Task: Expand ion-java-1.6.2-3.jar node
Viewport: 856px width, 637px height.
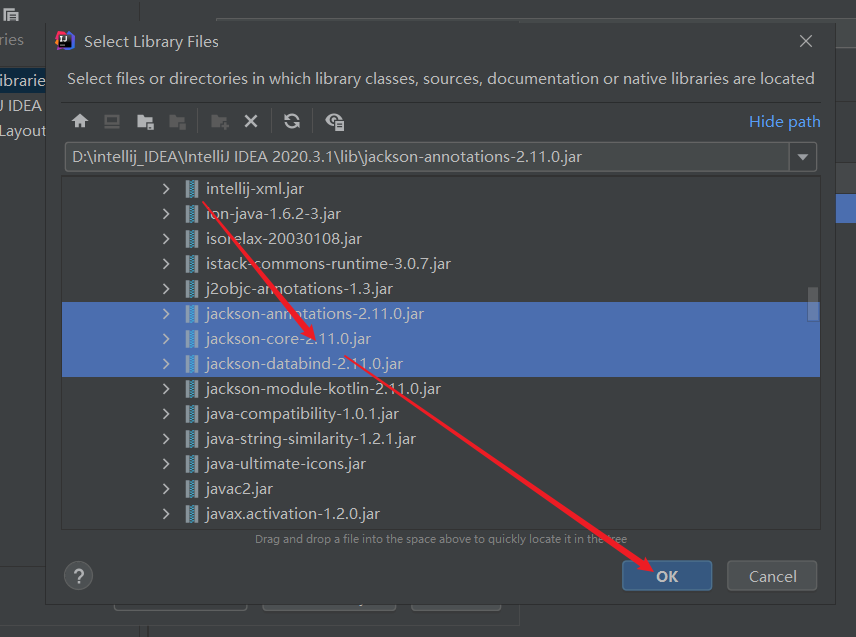Action: [166, 214]
